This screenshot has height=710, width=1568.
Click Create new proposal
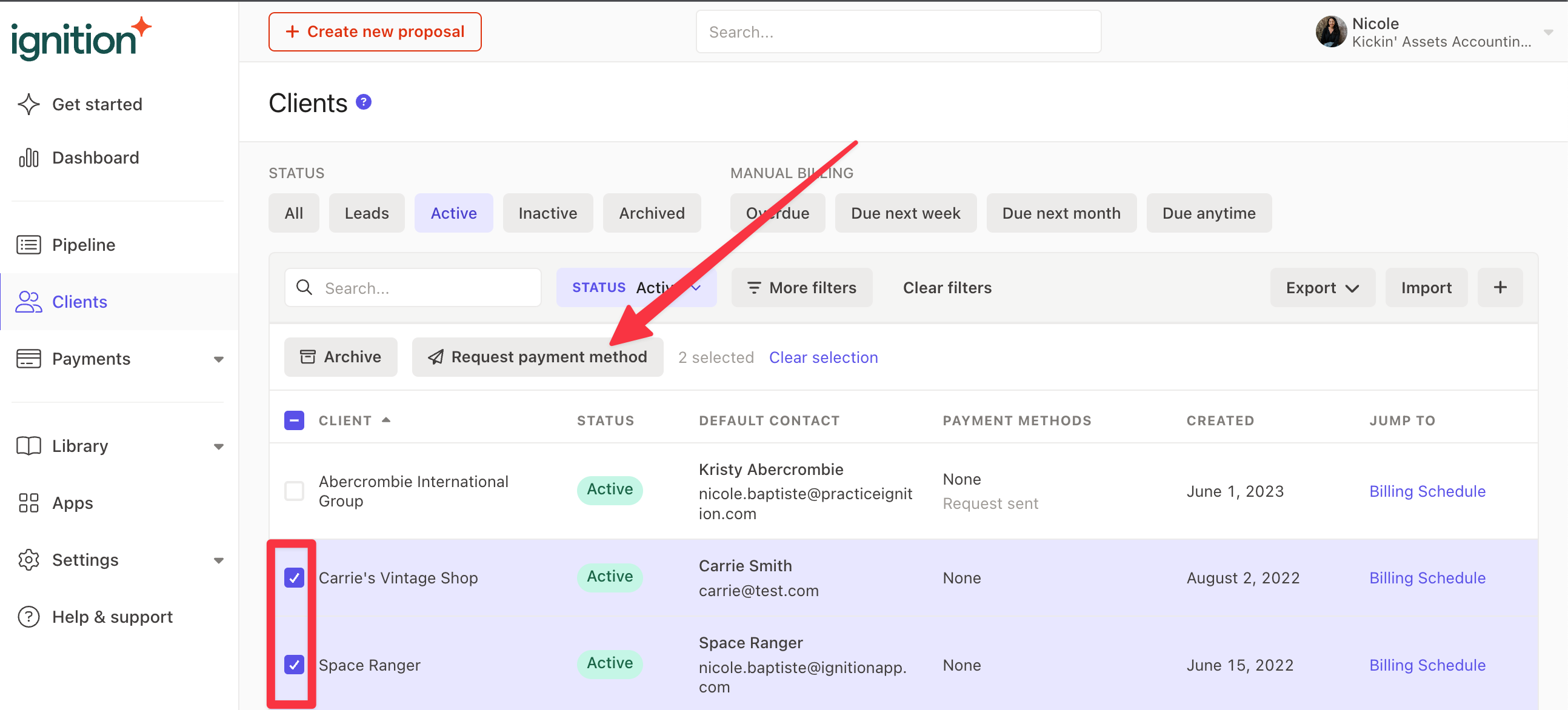pyautogui.click(x=375, y=32)
